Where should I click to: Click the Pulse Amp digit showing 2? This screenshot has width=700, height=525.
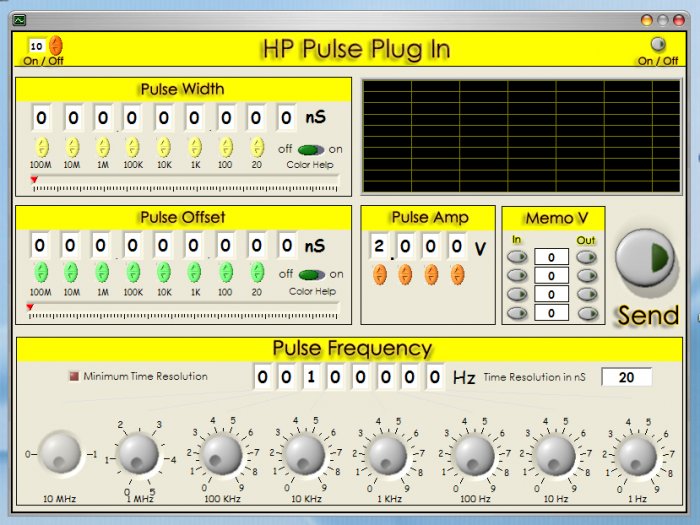[379, 246]
